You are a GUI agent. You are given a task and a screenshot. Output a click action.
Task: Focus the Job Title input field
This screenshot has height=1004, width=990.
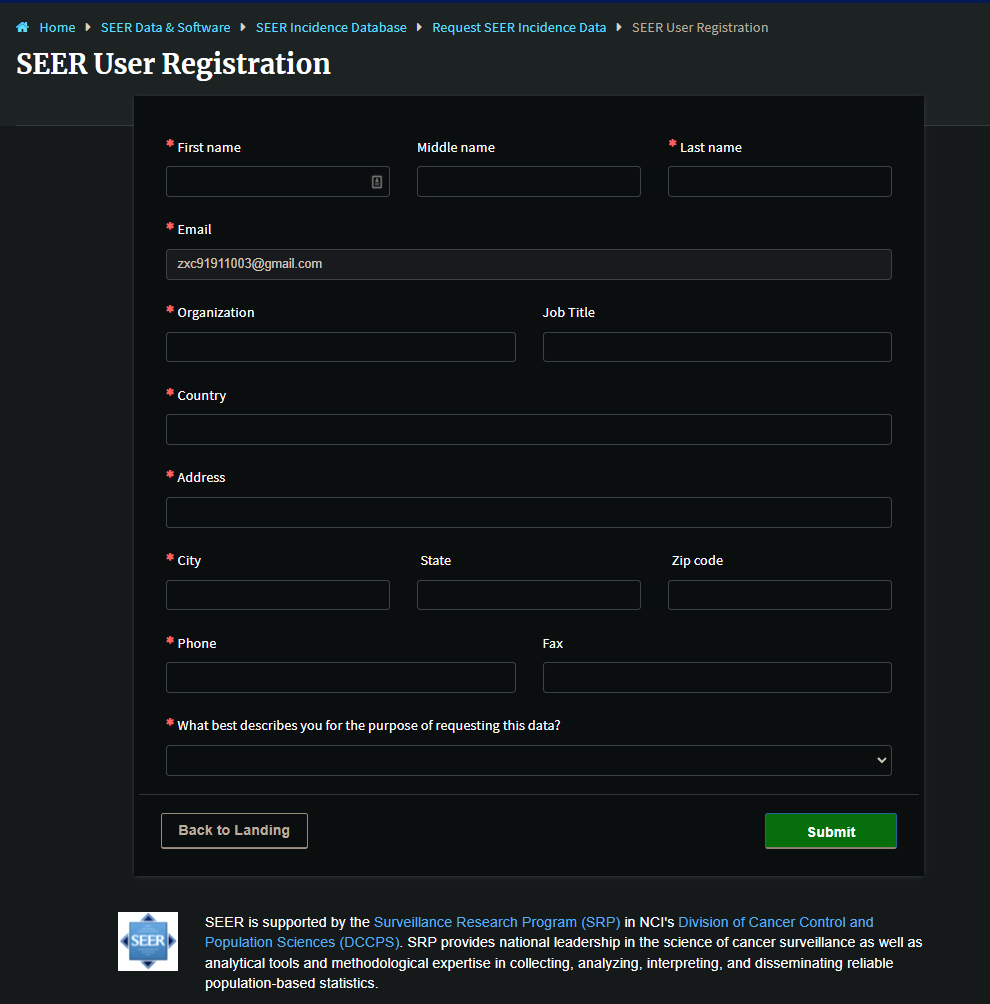(x=717, y=347)
